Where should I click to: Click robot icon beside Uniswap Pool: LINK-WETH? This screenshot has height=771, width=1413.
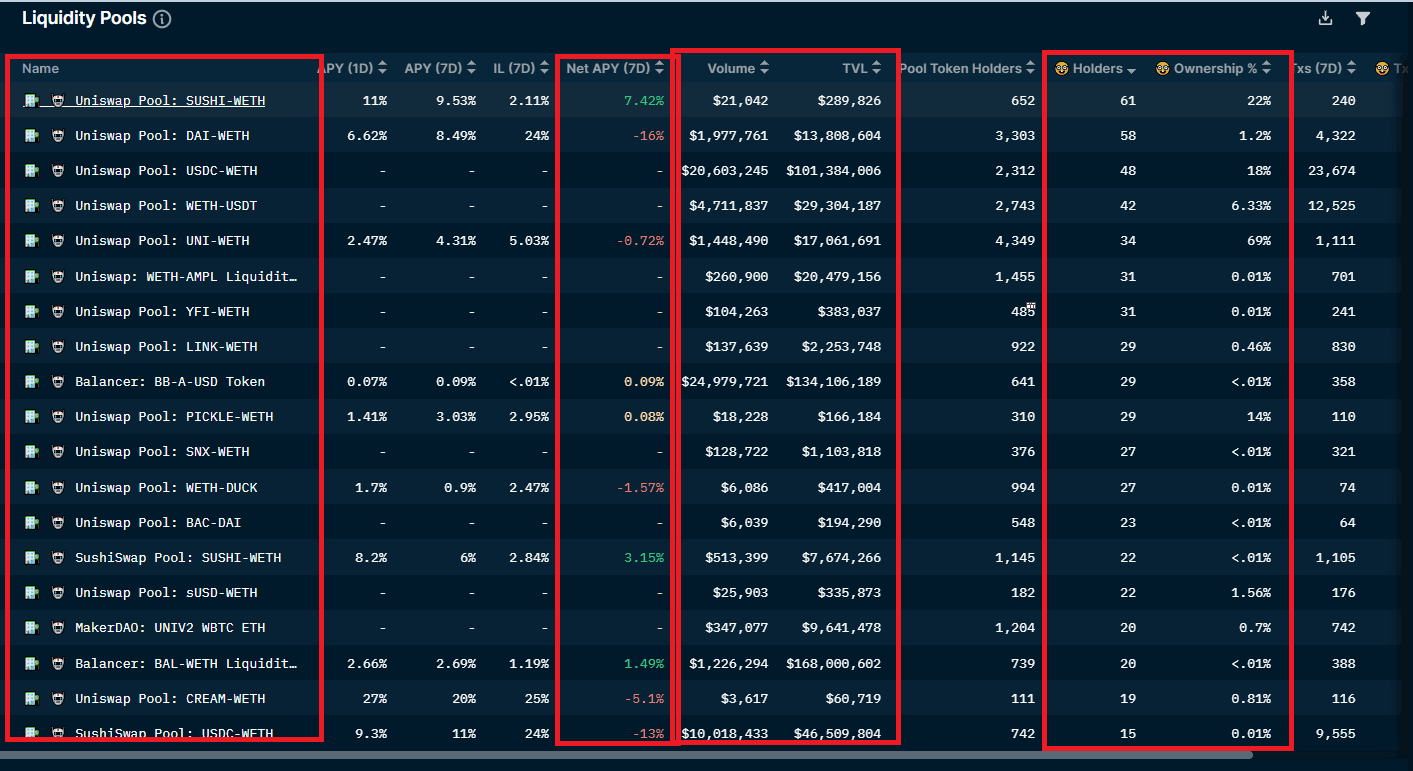tap(57, 347)
